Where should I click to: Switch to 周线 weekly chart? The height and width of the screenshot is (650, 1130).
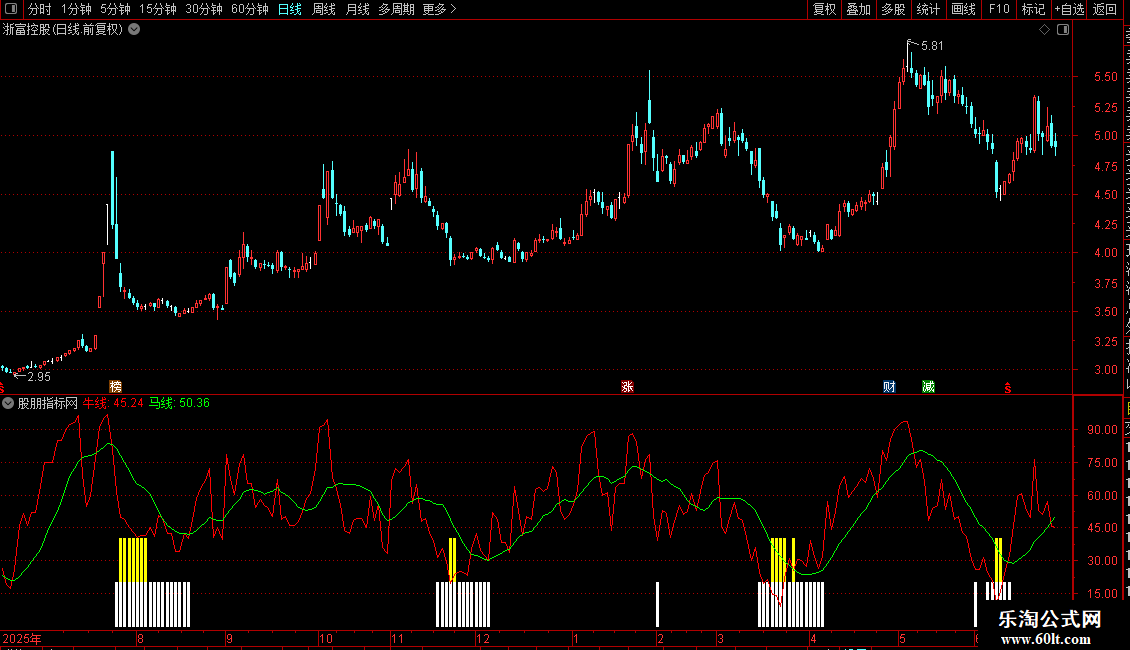point(324,9)
